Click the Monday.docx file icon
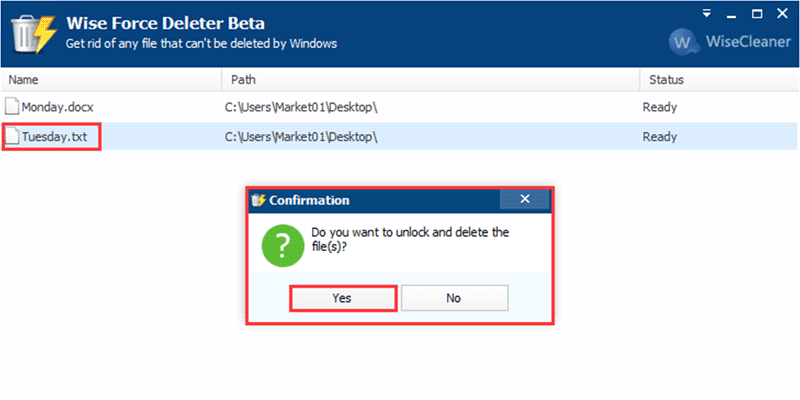The height and width of the screenshot is (400, 800). tap(12, 107)
